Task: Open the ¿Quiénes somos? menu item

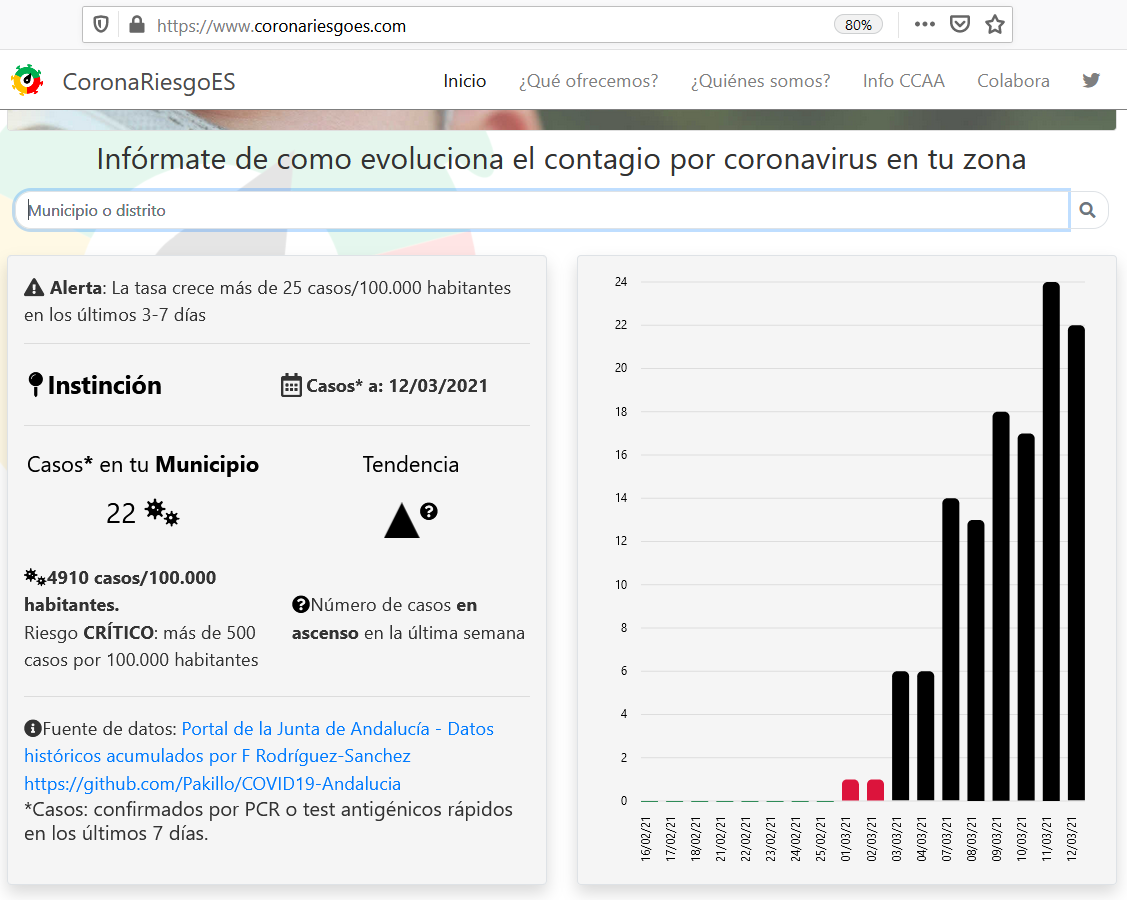Action: (x=760, y=81)
